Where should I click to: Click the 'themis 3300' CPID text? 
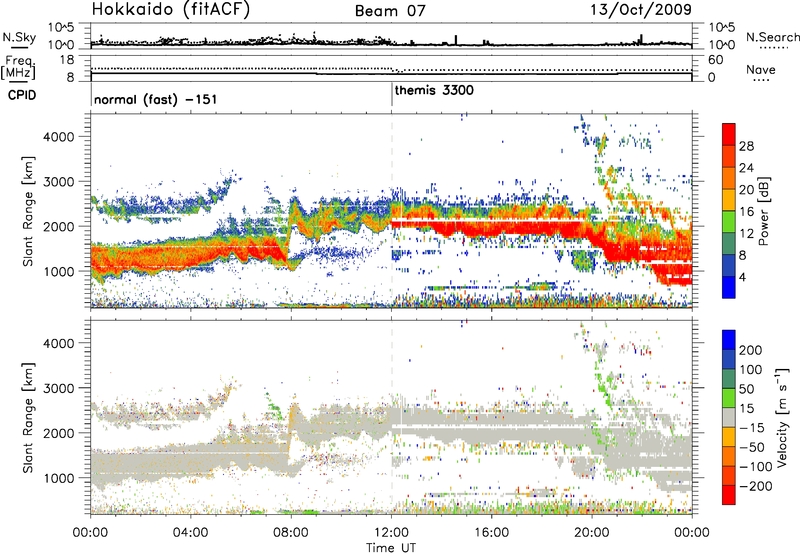point(434,90)
